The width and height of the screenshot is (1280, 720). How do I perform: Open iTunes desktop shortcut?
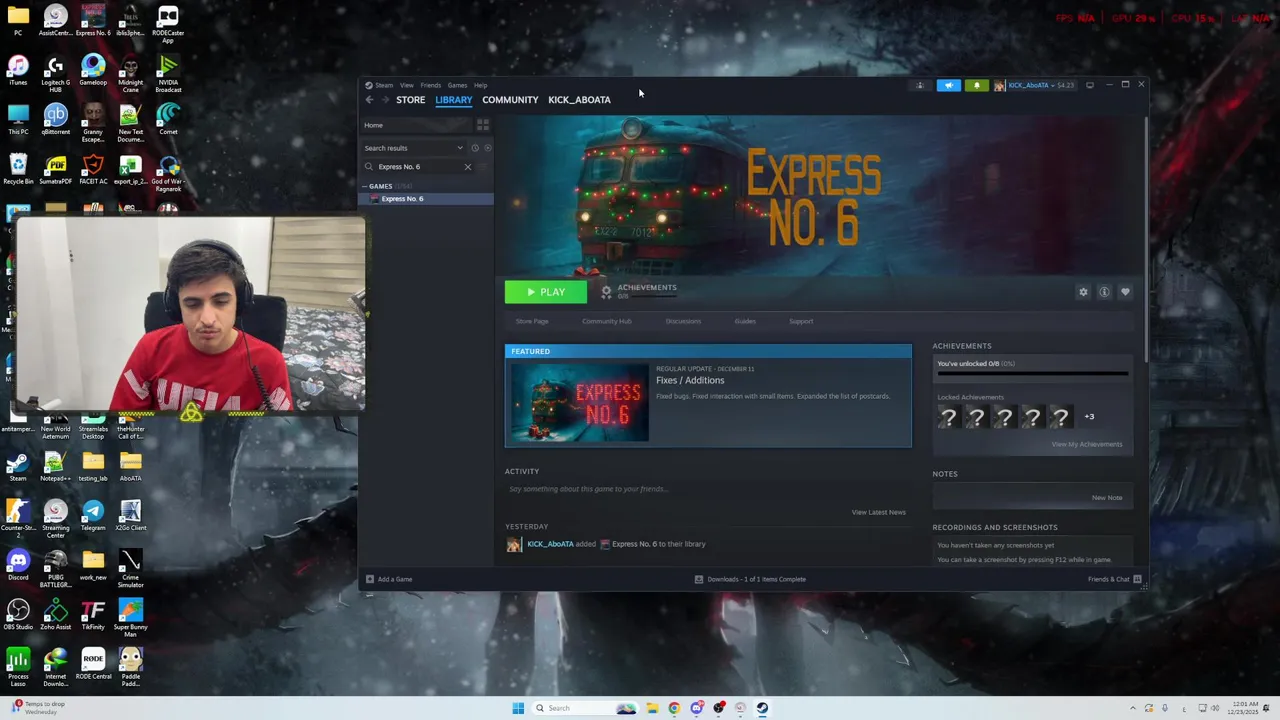click(x=18, y=70)
